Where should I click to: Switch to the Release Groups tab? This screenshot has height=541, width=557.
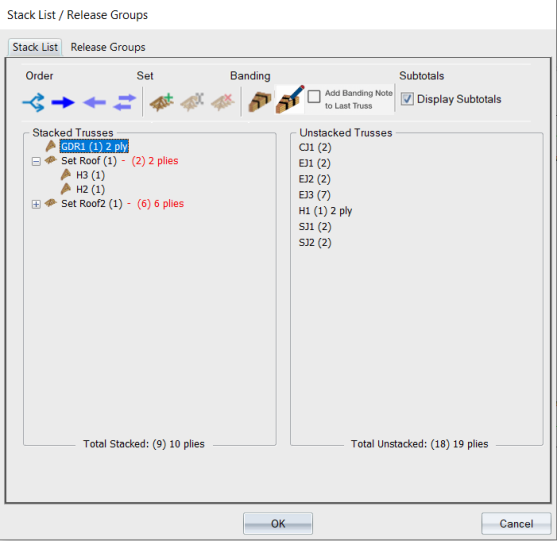108,47
